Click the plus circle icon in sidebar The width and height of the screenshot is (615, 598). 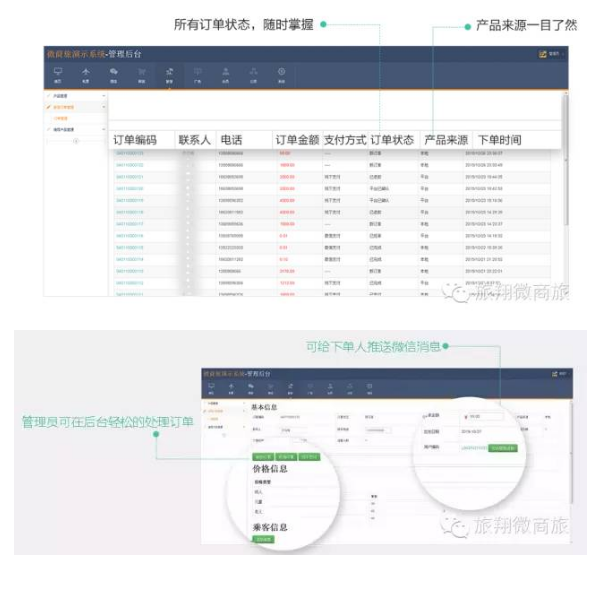coord(76,141)
